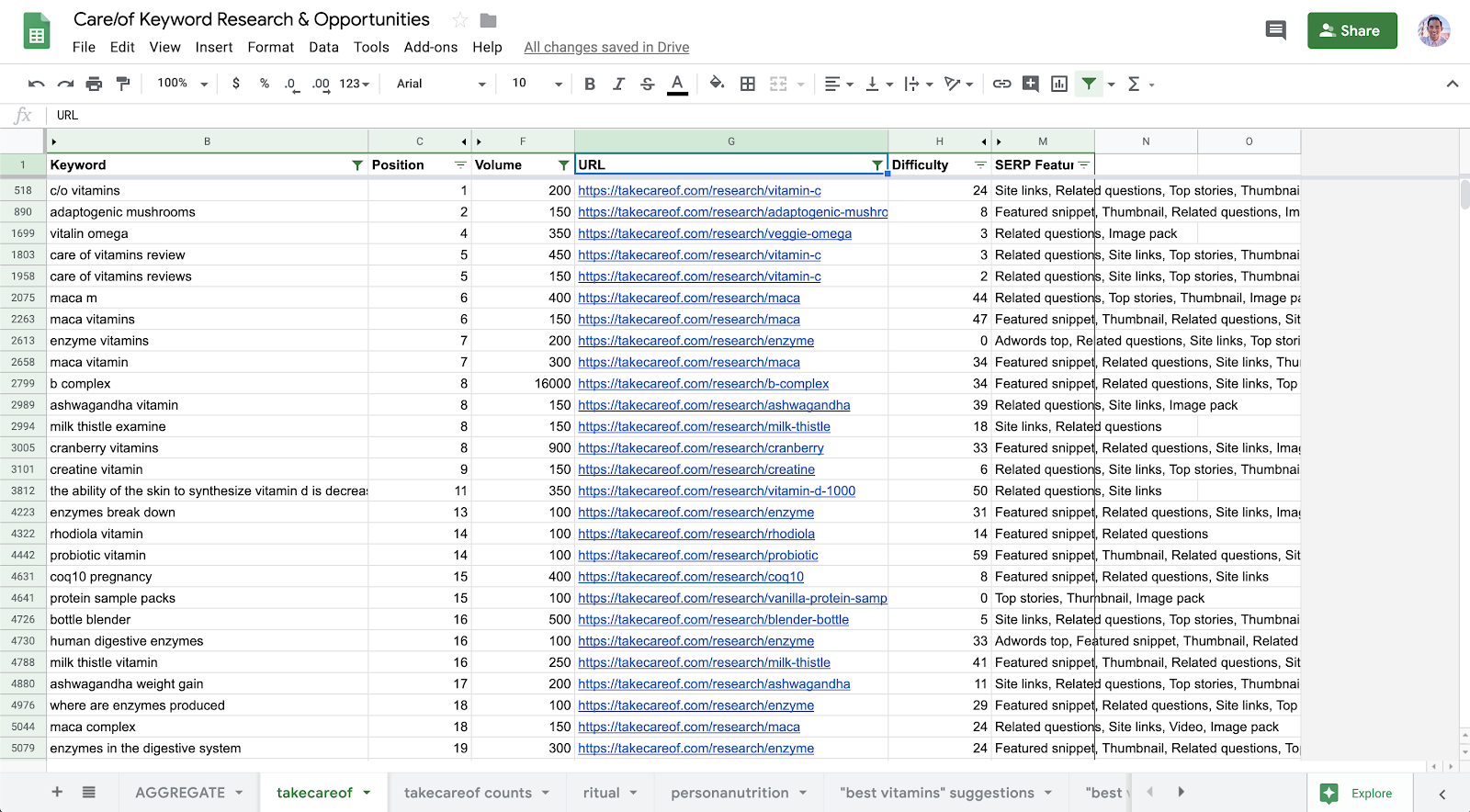Click the redo icon in the toolbar
Viewport: 1470px width, 812px height.
click(x=65, y=84)
